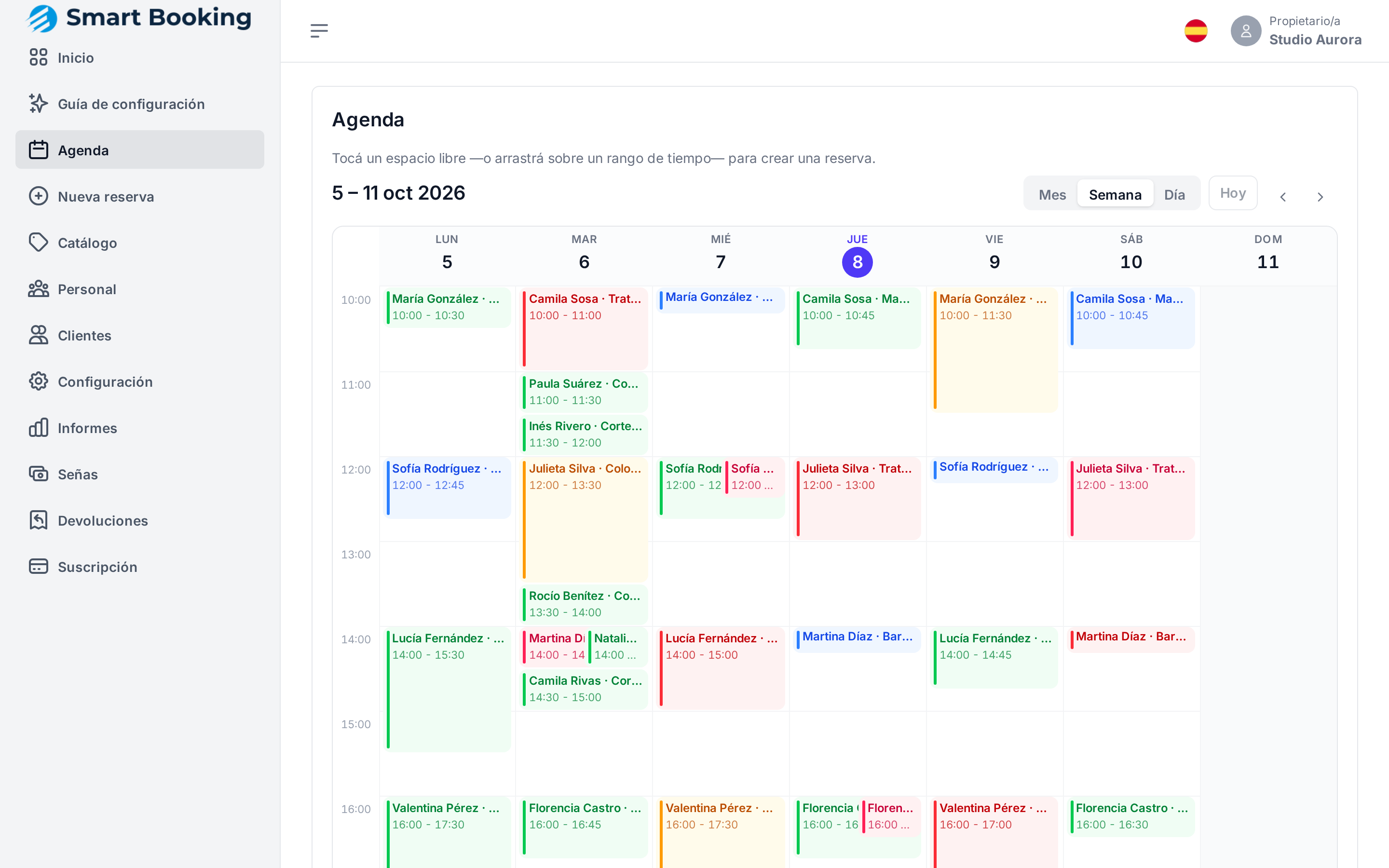Screen dimensions: 1389x868
Task: Open Florencia Castro 16:00 - 16:30 Saturday booking
Action: tap(1131, 816)
